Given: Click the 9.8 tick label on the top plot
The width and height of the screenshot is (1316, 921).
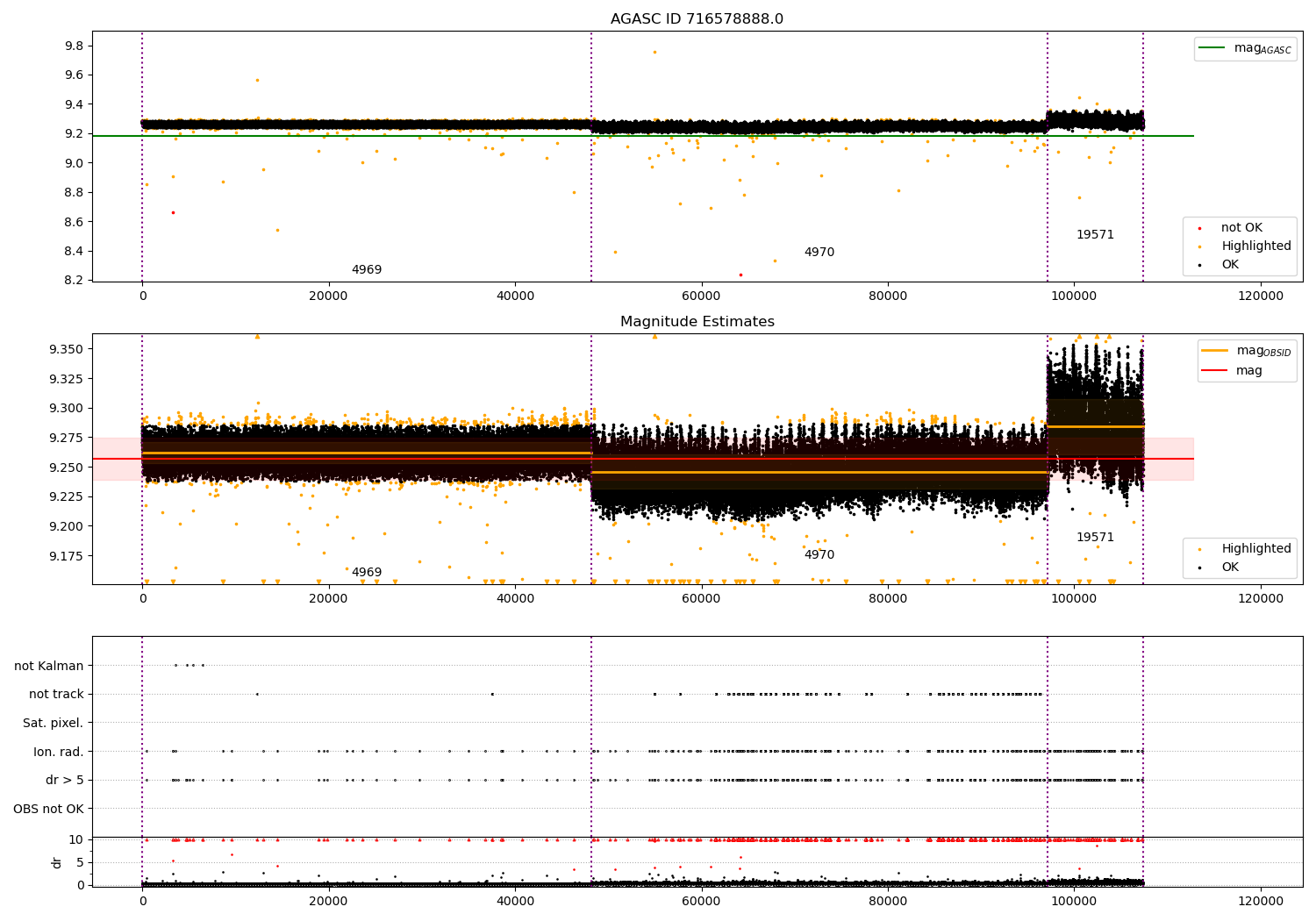Looking at the screenshot, I should [75, 46].
